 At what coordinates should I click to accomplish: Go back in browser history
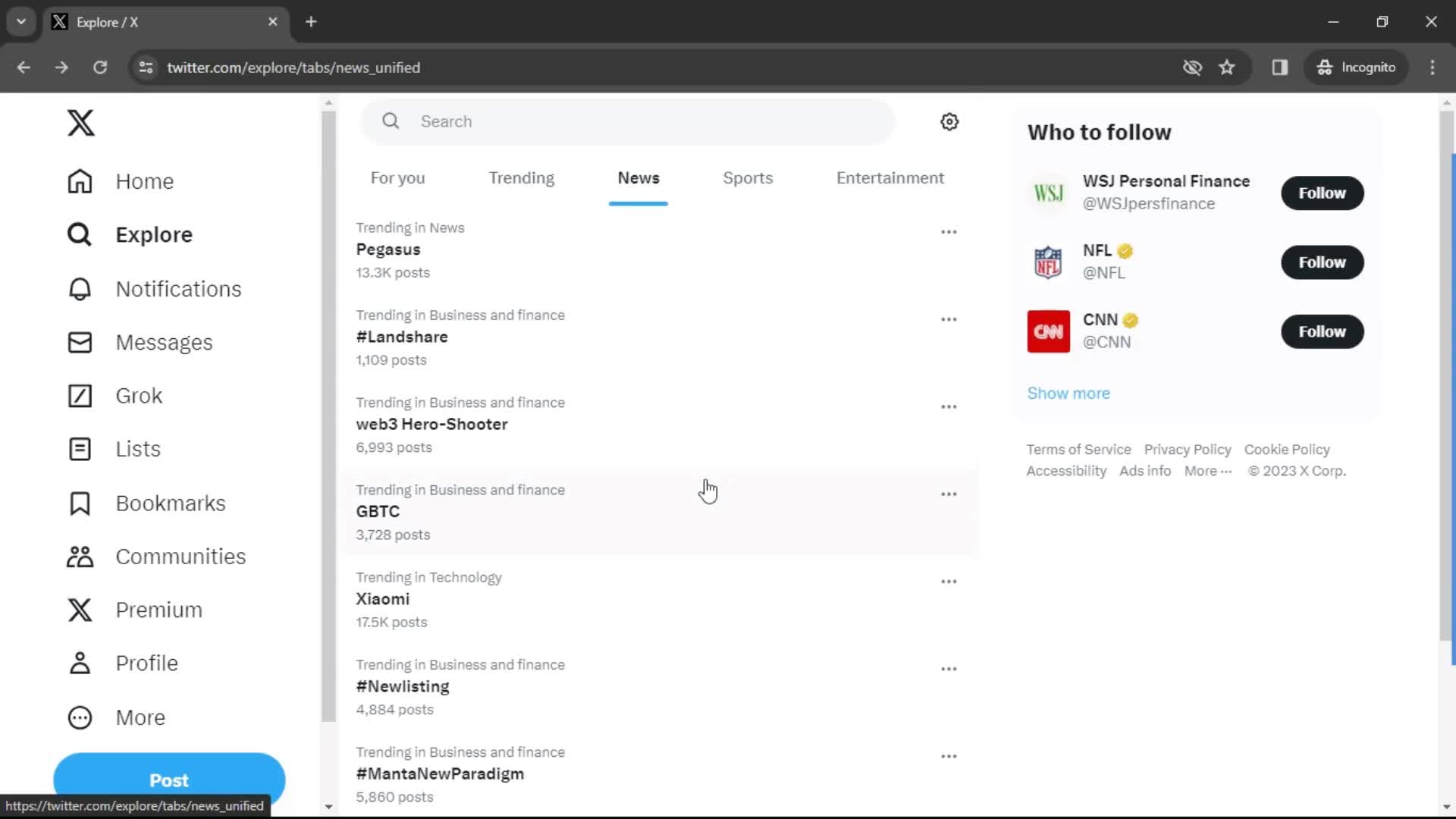tap(24, 67)
